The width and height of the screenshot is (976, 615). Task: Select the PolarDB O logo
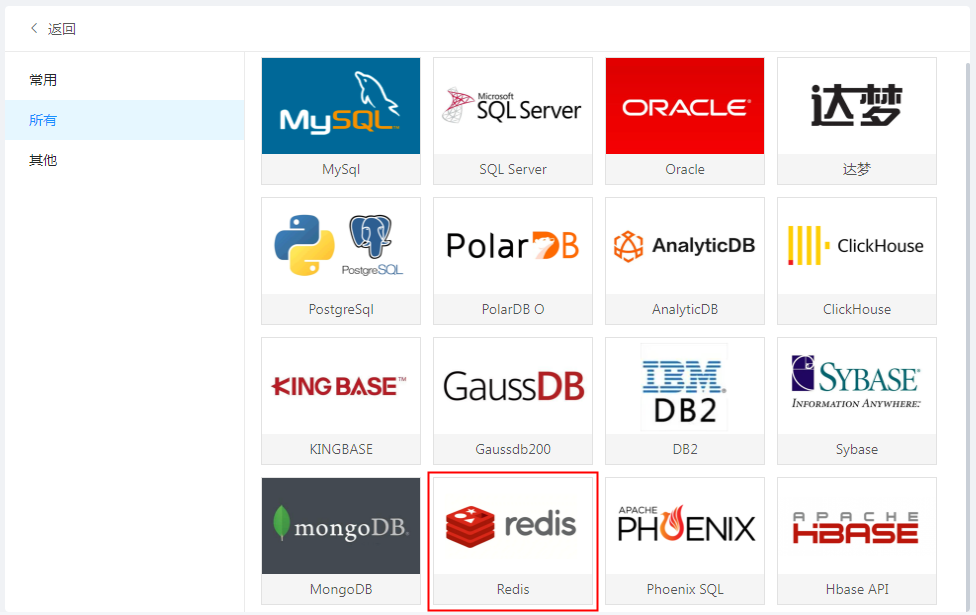pyautogui.click(x=513, y=246)
